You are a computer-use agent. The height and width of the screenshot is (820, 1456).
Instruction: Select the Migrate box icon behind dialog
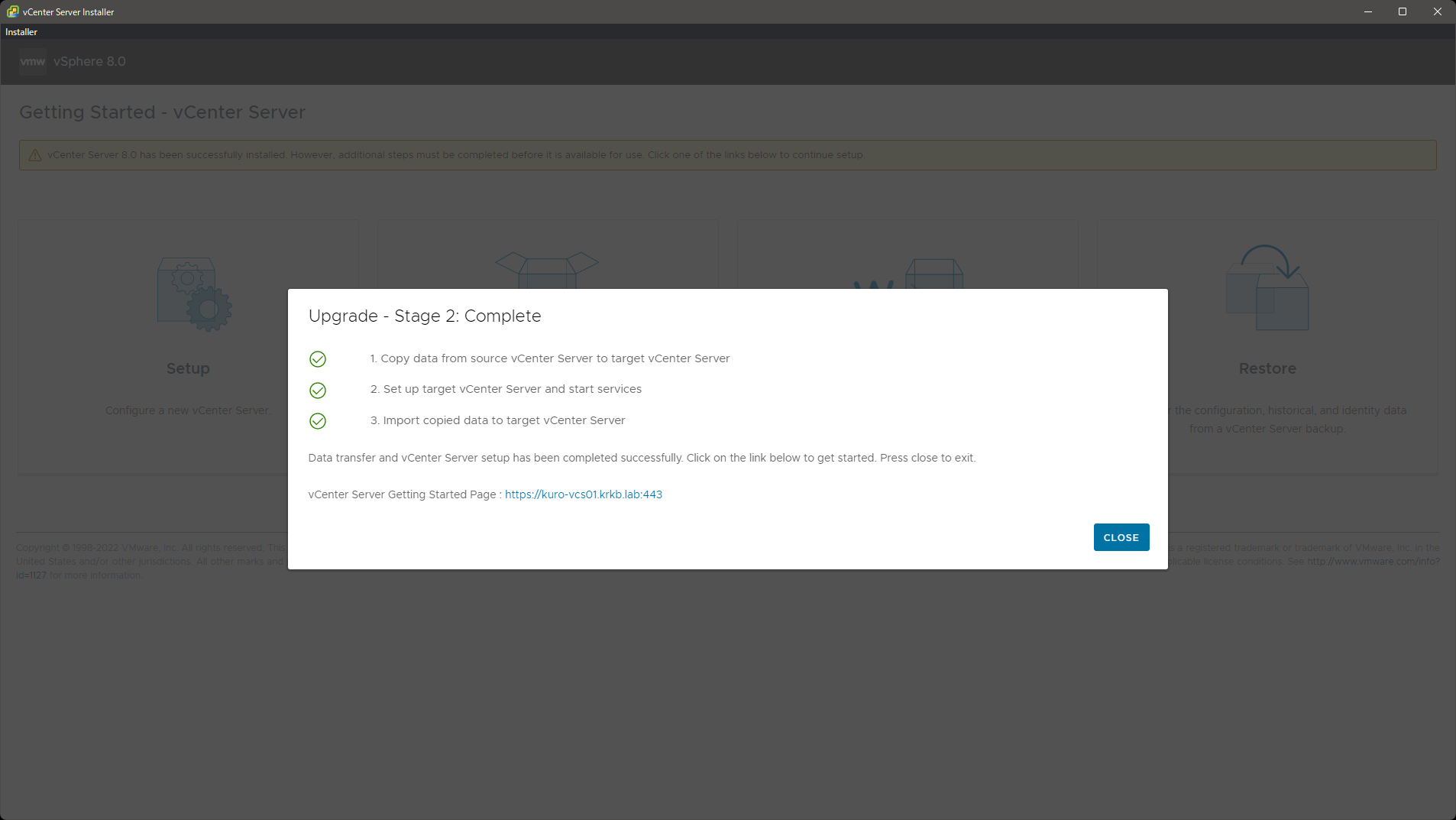pos(933,274)
